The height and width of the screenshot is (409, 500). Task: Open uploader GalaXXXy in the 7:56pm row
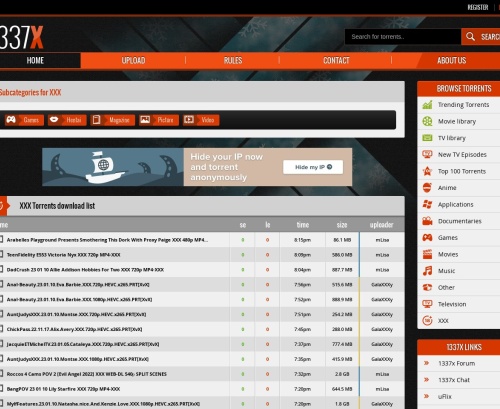[382, 285]
